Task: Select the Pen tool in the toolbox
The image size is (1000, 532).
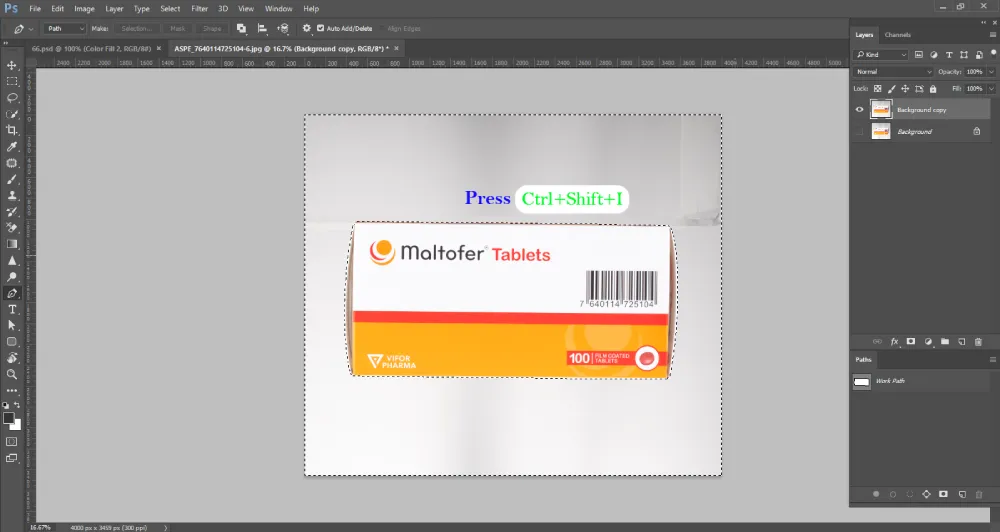Action: [11, 293]
